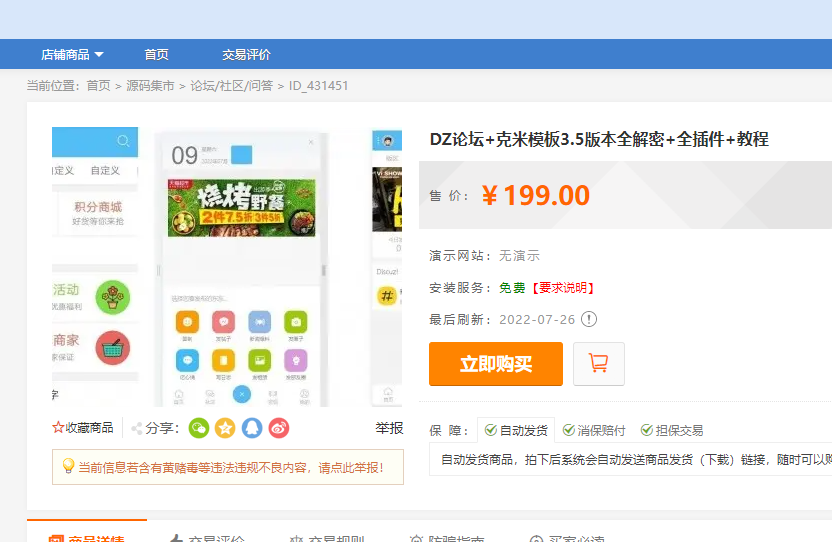Switch to the 消保赔付 guarantee tab
Screen dimensions: 832x542
pos(594,430)
